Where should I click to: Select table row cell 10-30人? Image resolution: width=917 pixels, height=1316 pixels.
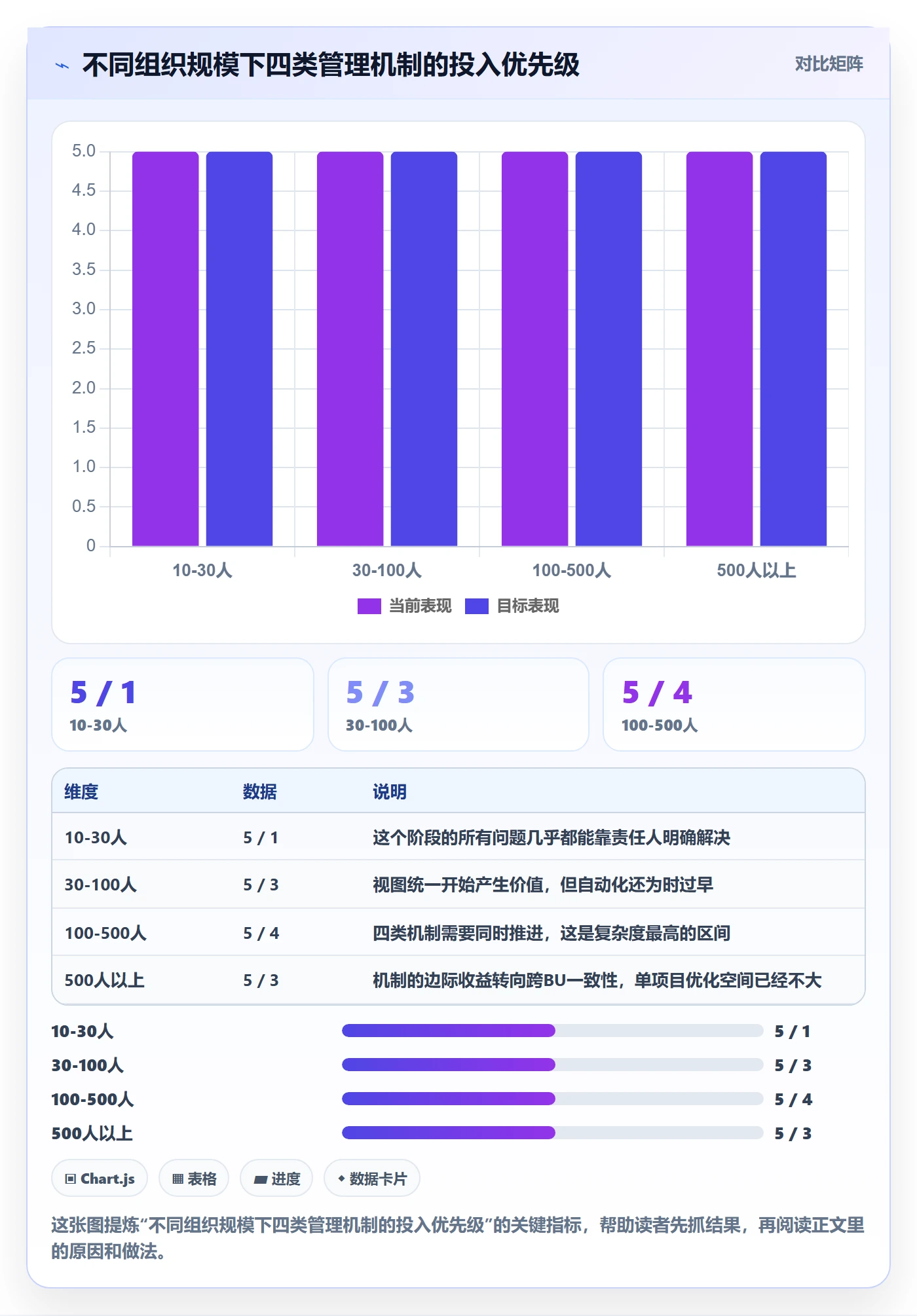click(x=96, y=837)
